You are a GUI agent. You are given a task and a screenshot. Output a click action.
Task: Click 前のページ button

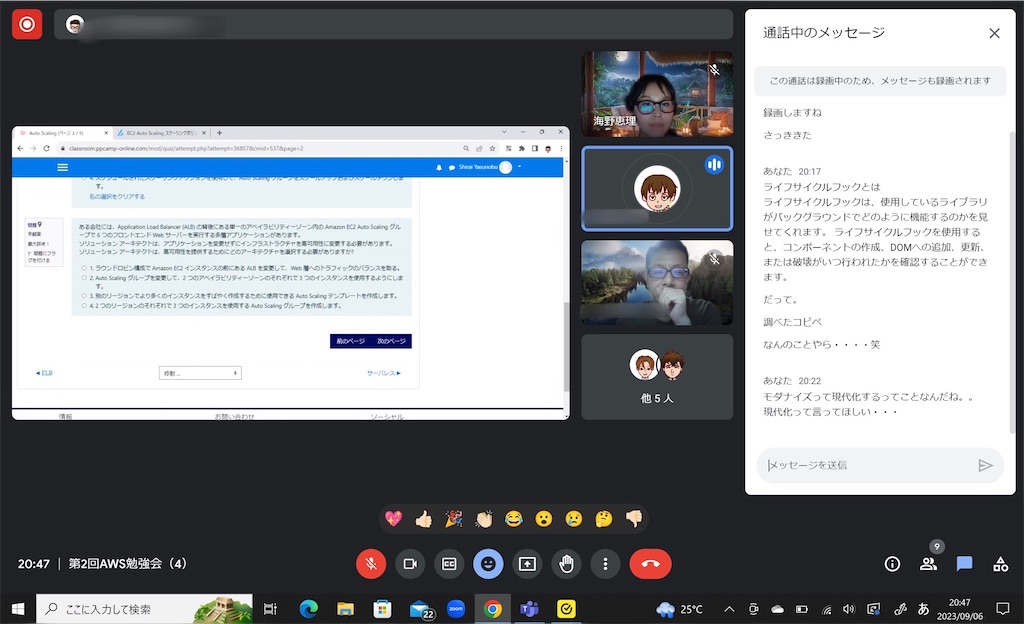click(351, 341)
